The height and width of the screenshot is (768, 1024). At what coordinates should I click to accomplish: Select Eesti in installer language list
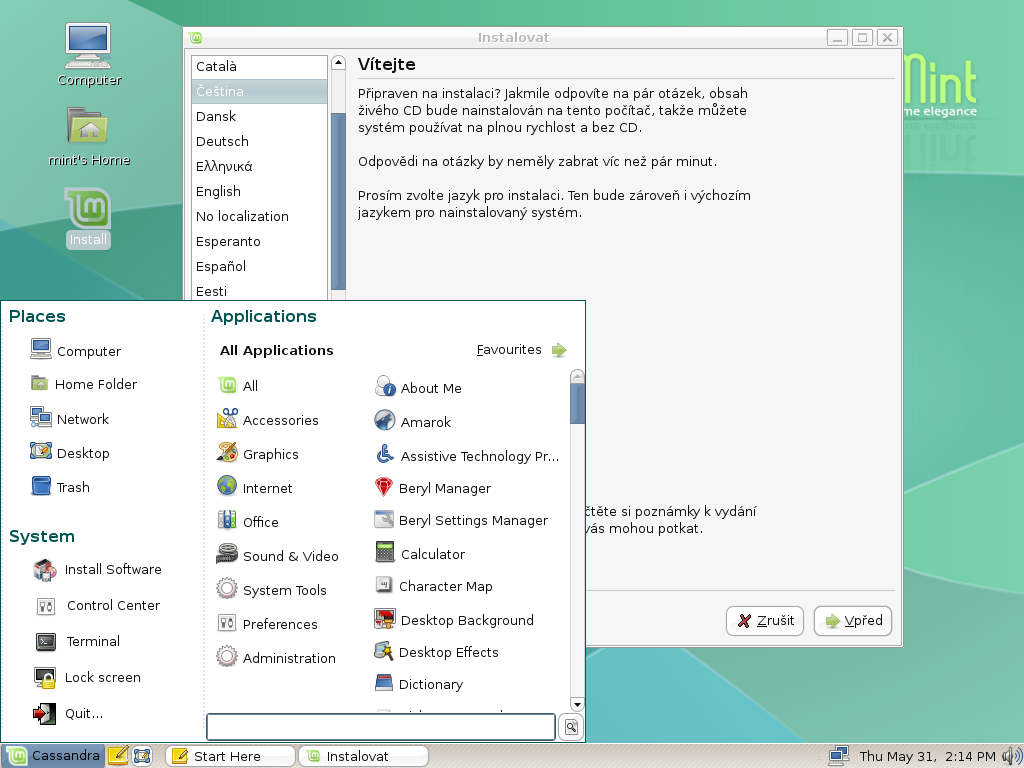coord(259,291)
